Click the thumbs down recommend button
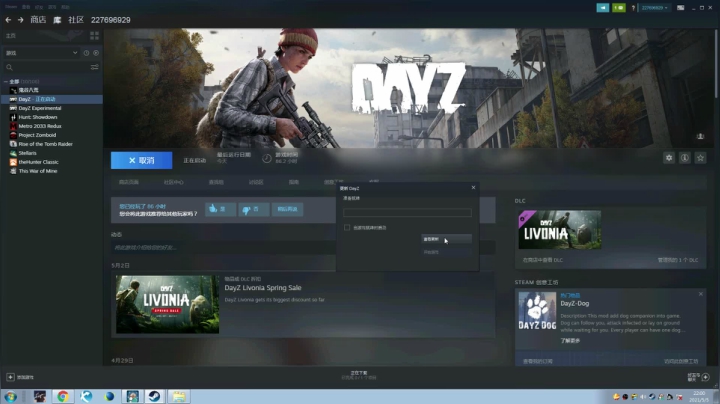The image size is (720, 404). (253, 209)
